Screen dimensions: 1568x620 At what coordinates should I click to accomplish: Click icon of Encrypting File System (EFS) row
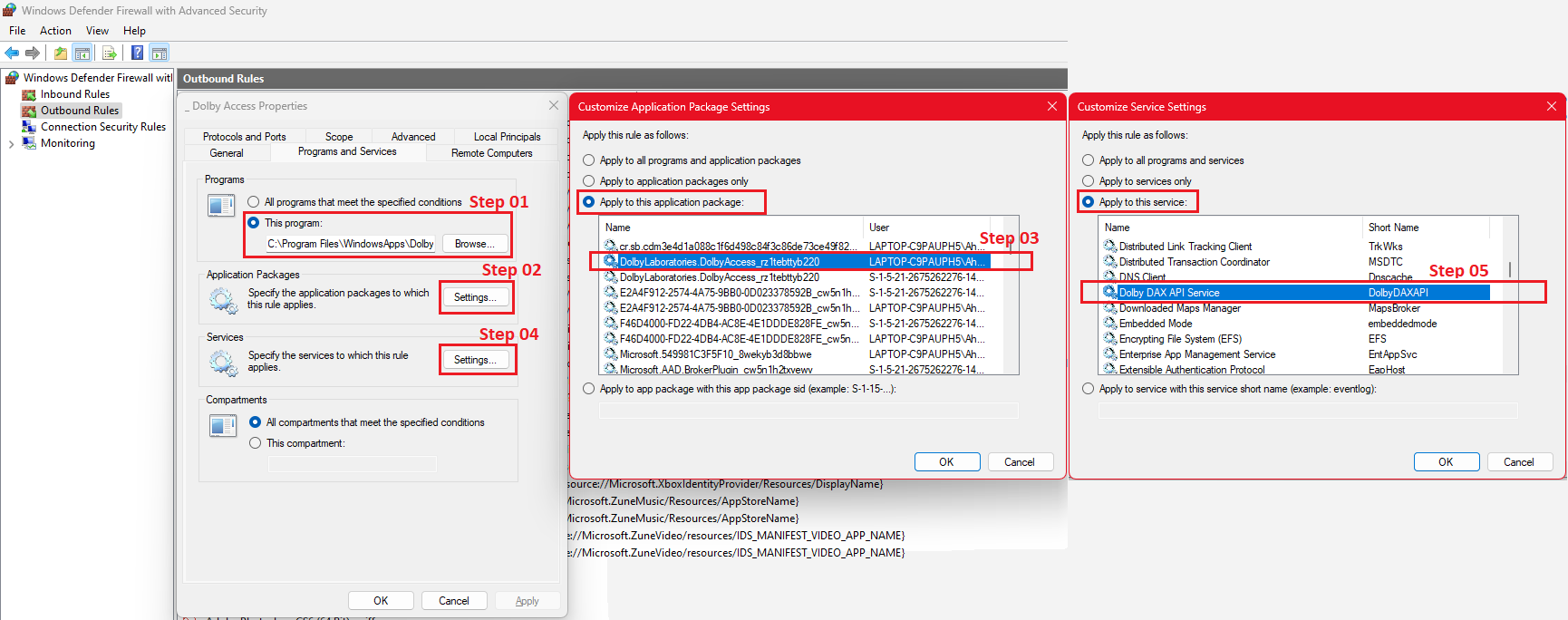[x=1110, y=339]
